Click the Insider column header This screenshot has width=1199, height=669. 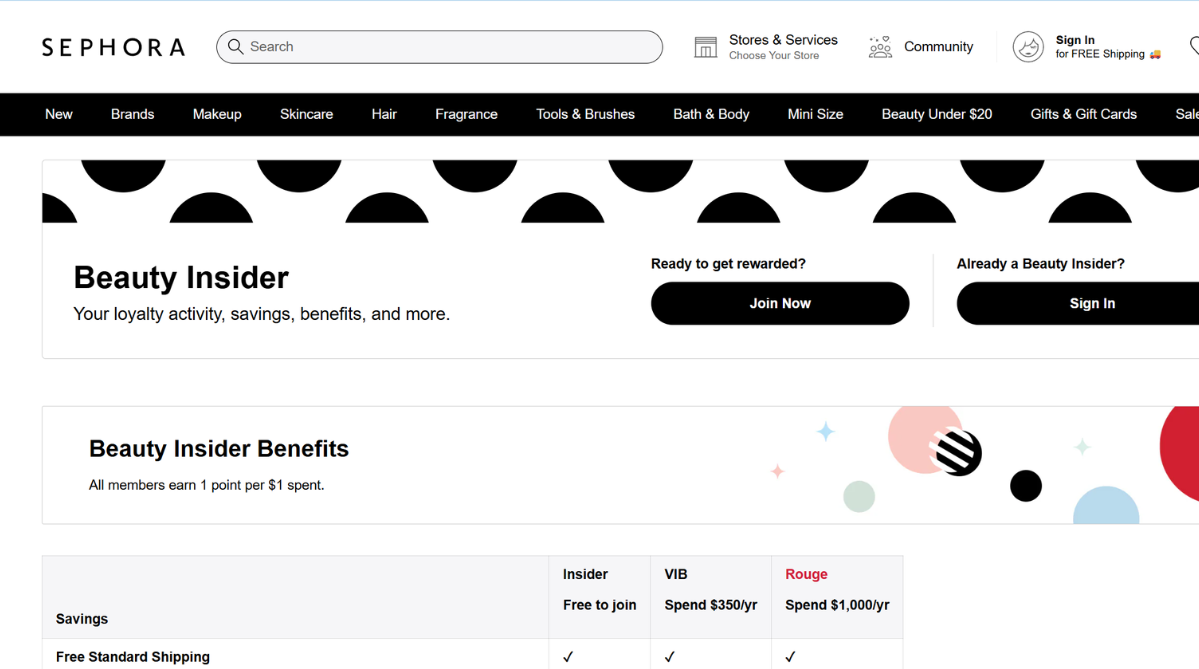pos(585,574)
